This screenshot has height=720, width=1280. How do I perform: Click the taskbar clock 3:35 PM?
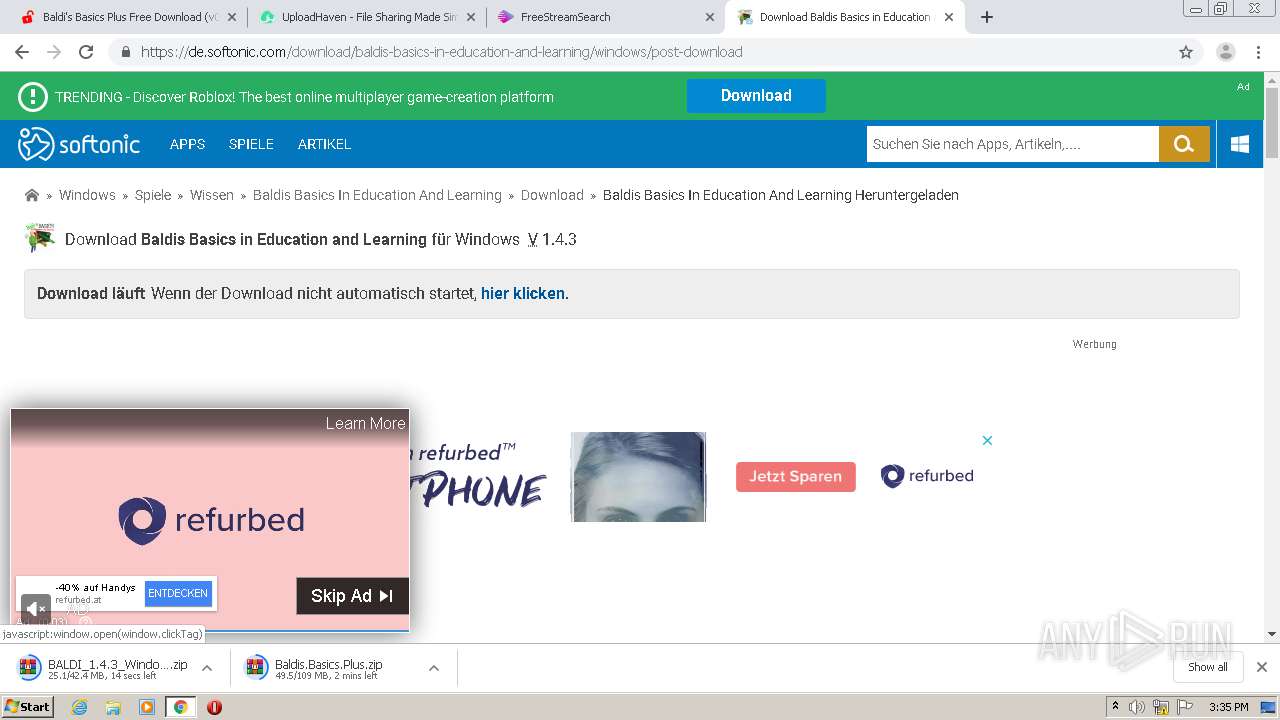coord(1228,707)
